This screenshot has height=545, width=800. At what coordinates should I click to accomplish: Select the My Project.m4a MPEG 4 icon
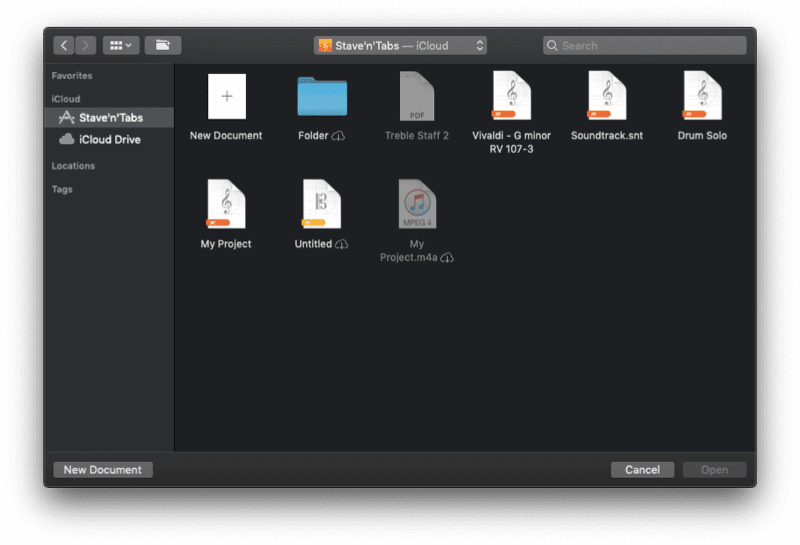(x=417, y=204)
